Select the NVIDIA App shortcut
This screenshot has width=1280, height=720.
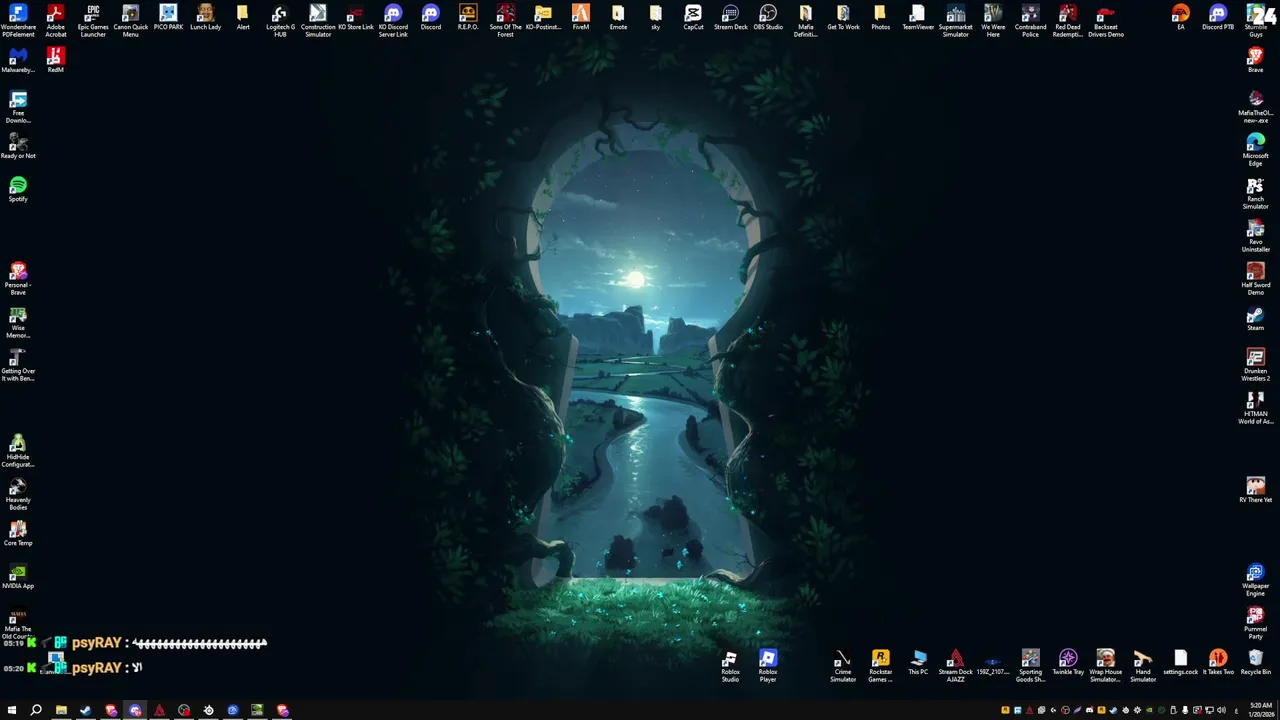(18, 576)
